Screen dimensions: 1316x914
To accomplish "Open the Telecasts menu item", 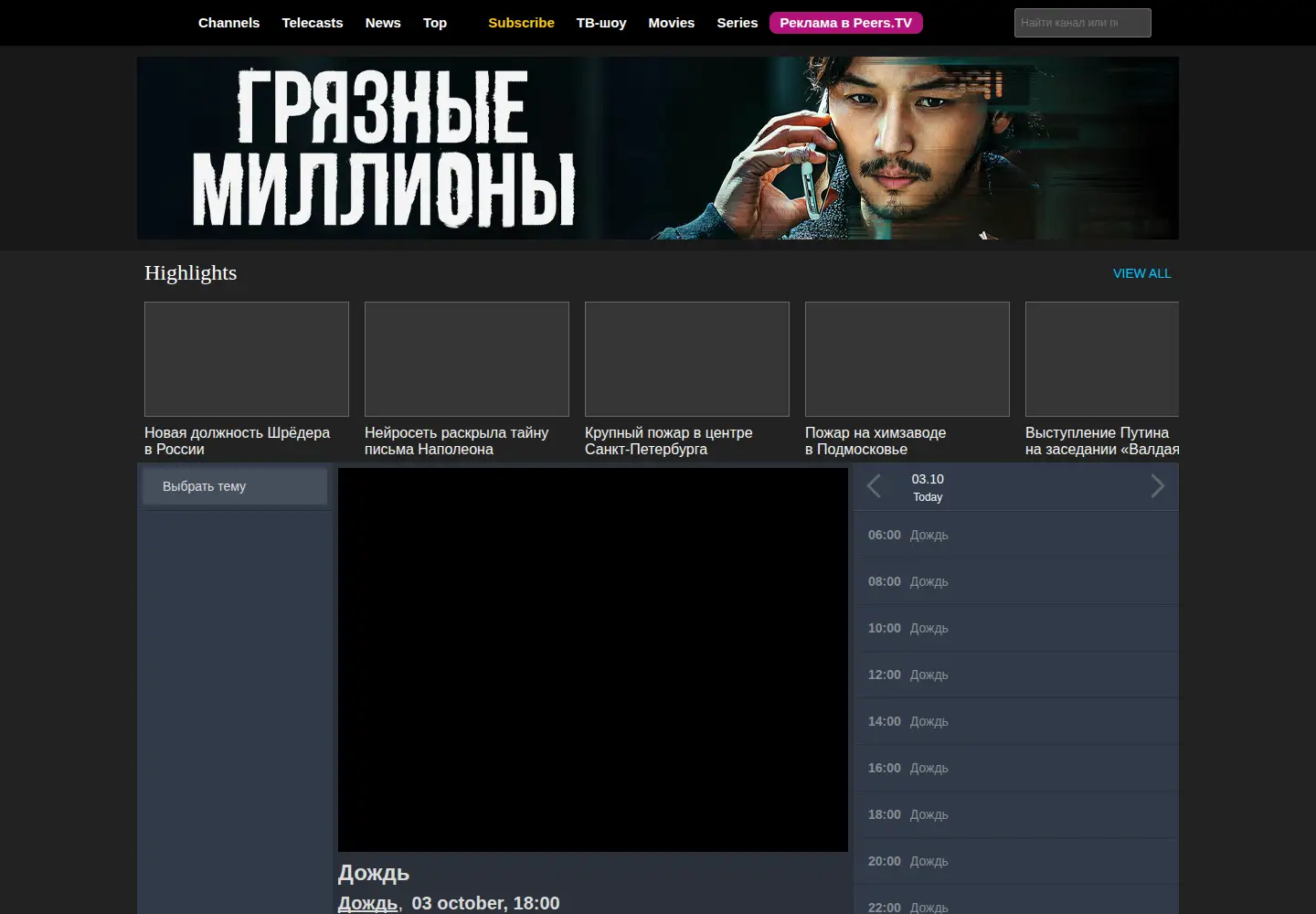I will coord(313,23).
